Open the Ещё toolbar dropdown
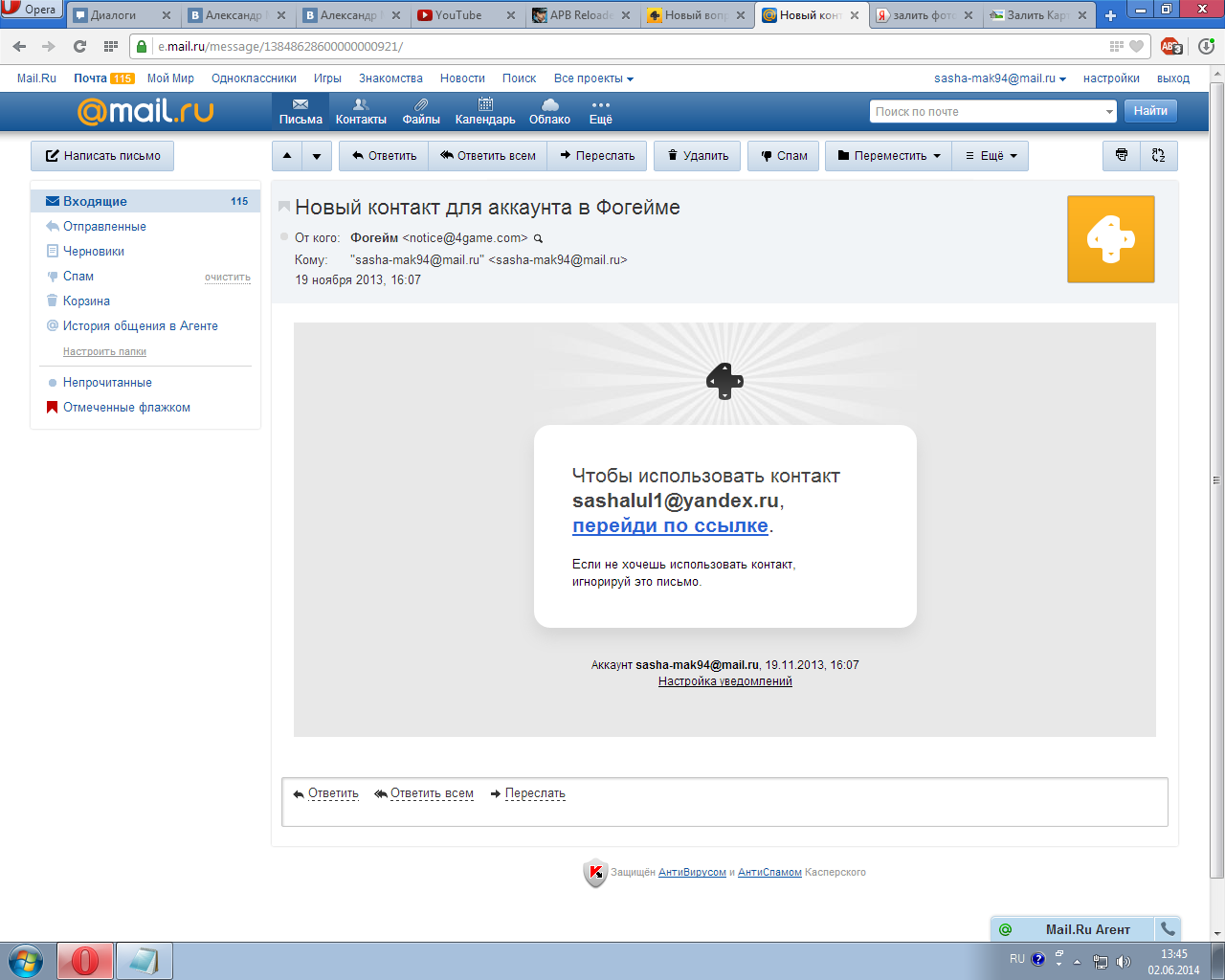1225x980 pixels. point(991,156)
